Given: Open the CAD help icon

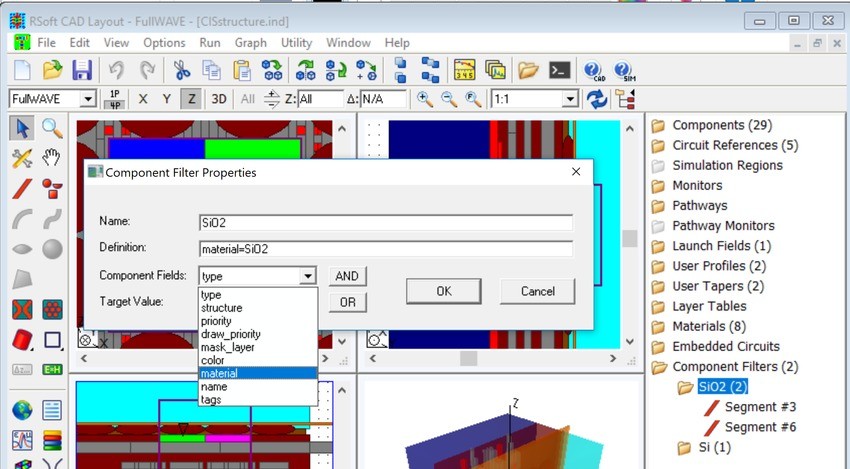Looking at the screenshot, I should [594, 70].
